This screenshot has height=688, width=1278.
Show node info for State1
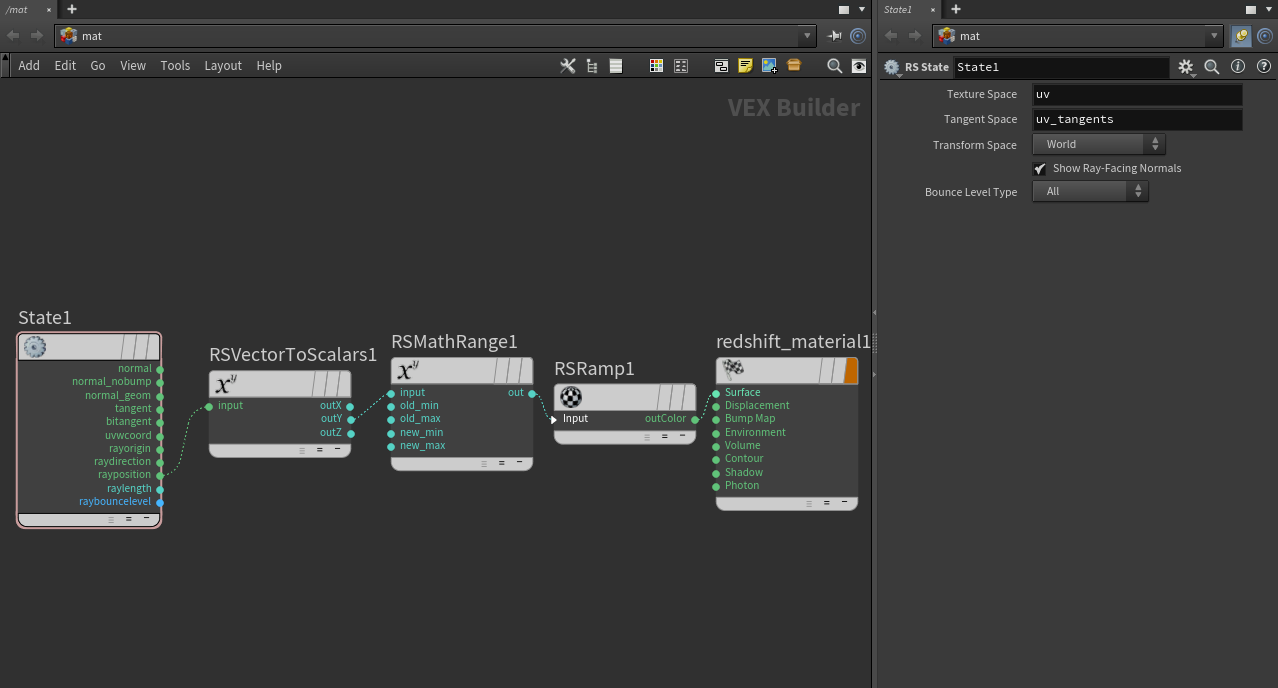coord(1238,67)
